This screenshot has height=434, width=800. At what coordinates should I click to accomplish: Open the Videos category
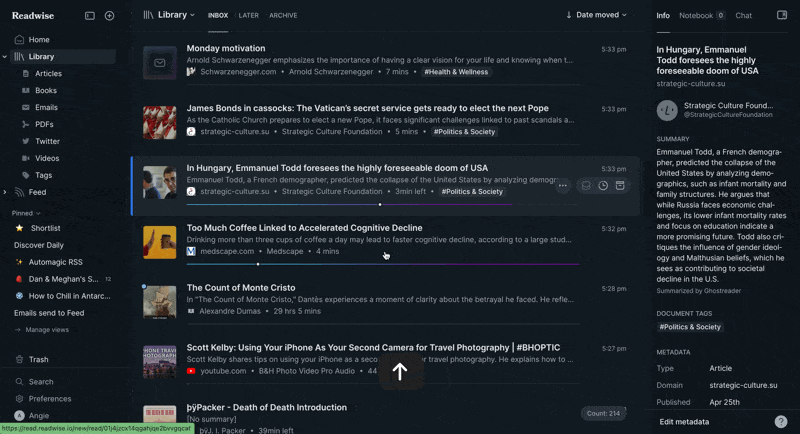47,158
